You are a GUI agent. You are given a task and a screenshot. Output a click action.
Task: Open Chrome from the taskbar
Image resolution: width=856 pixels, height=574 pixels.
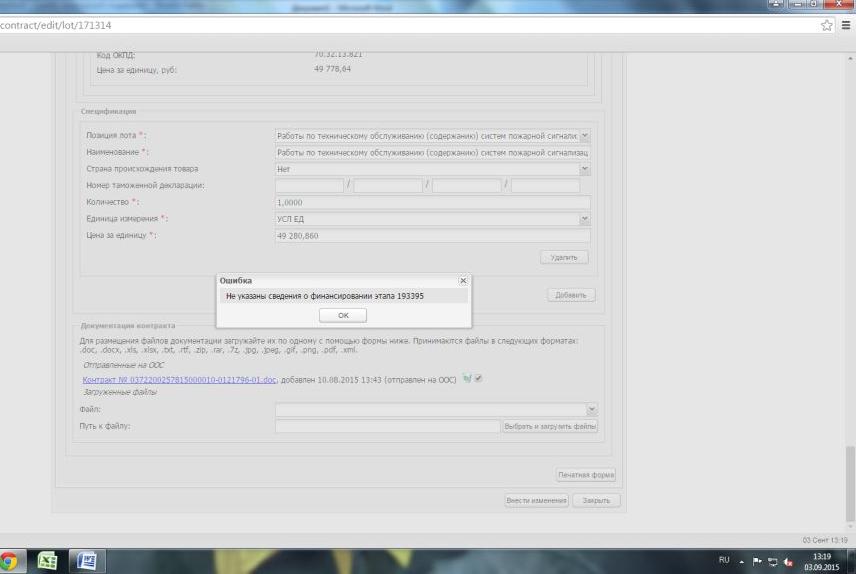pyautogui.click(x=9, y=561)
